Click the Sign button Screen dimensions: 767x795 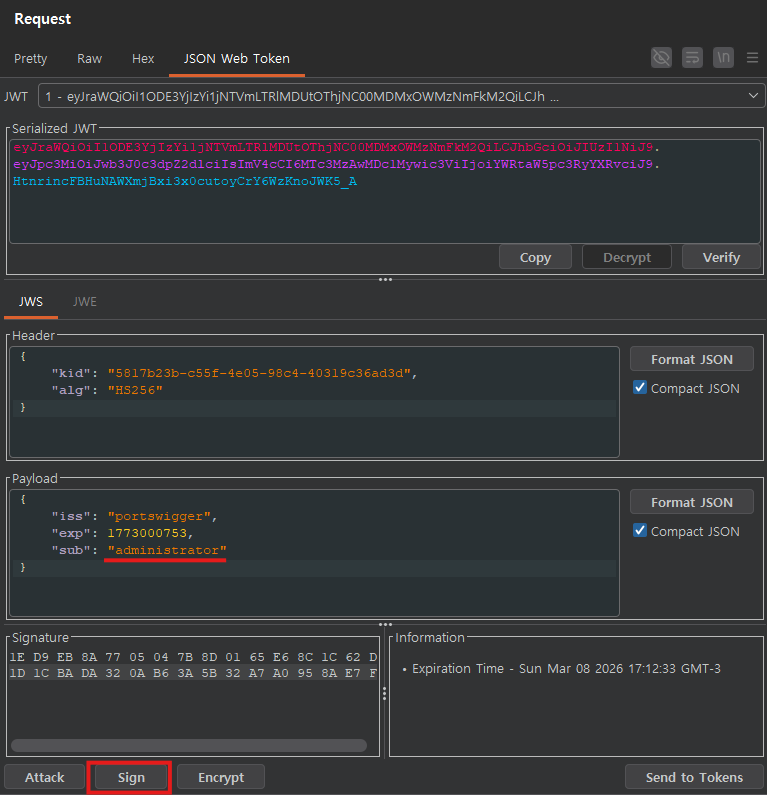(131, 777)
